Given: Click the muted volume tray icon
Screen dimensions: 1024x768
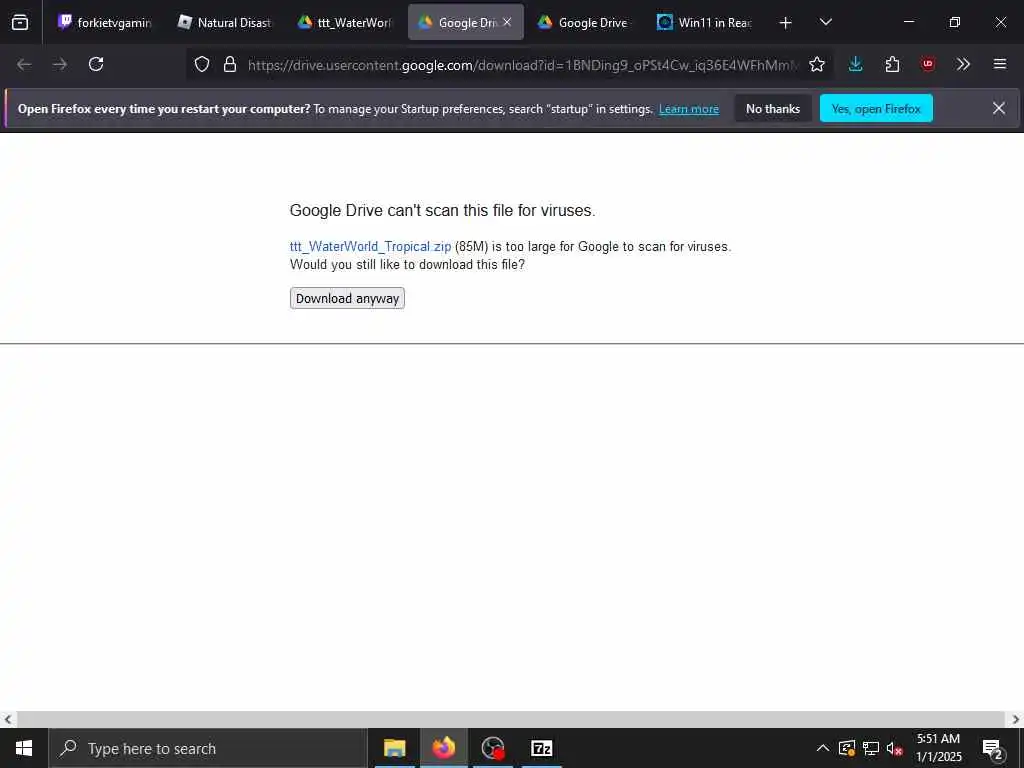Looking at the screenshot, I should [895, 748].
